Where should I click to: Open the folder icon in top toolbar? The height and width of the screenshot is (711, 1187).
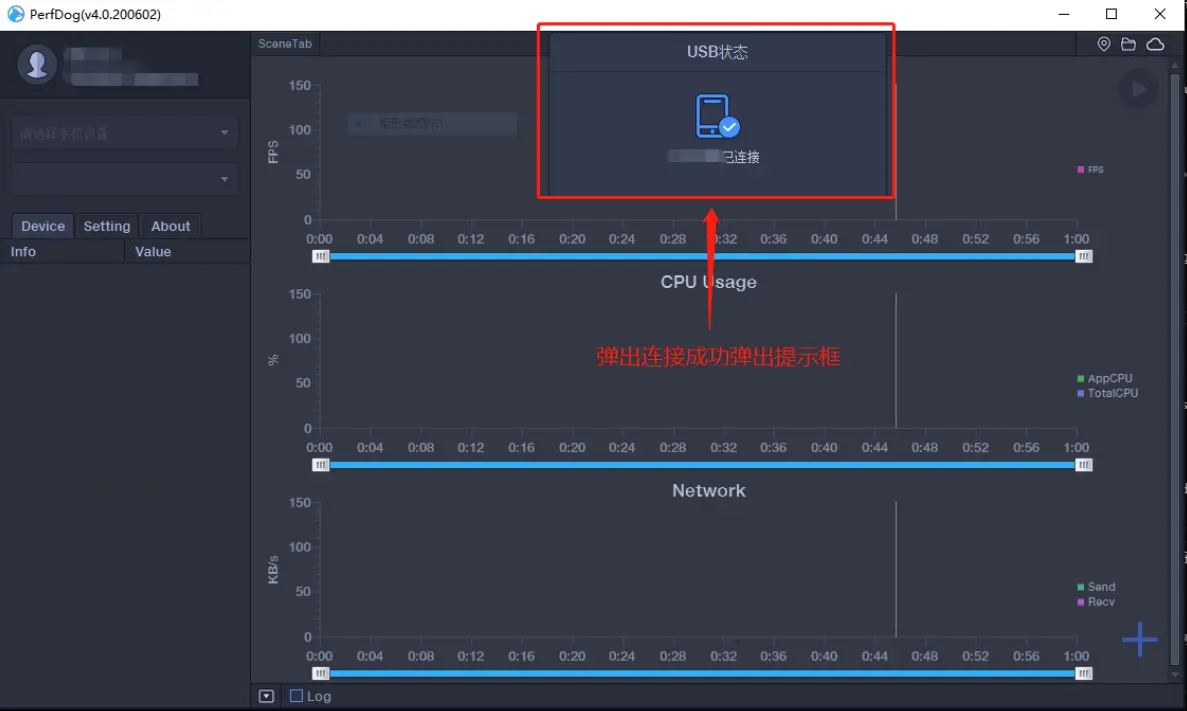[1128, 44]
